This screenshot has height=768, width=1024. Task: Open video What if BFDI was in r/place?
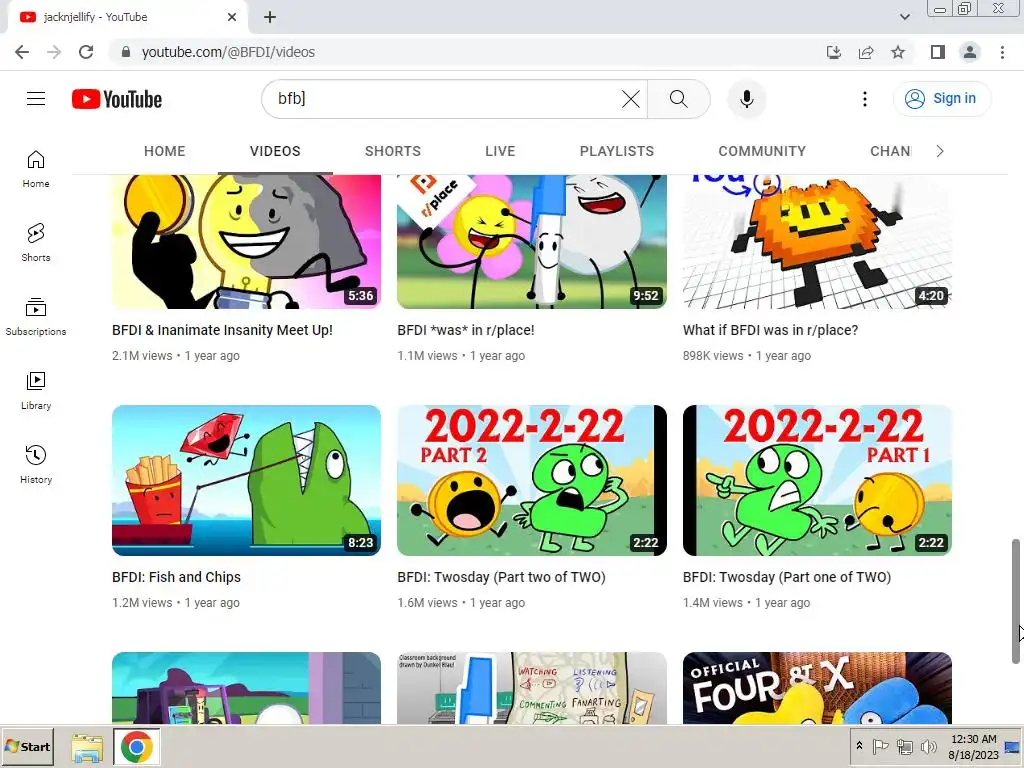[x=771, y=330]
